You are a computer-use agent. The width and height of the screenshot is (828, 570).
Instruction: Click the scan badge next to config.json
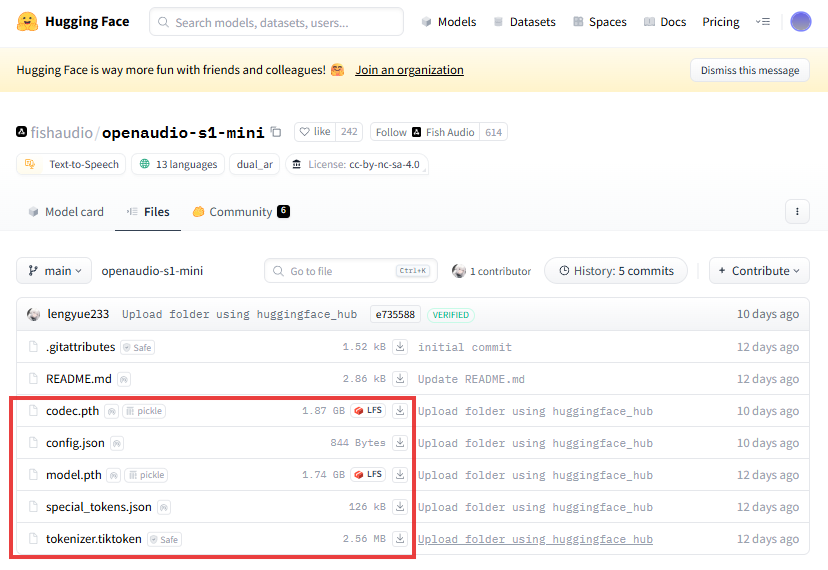[x=117, y=443]
